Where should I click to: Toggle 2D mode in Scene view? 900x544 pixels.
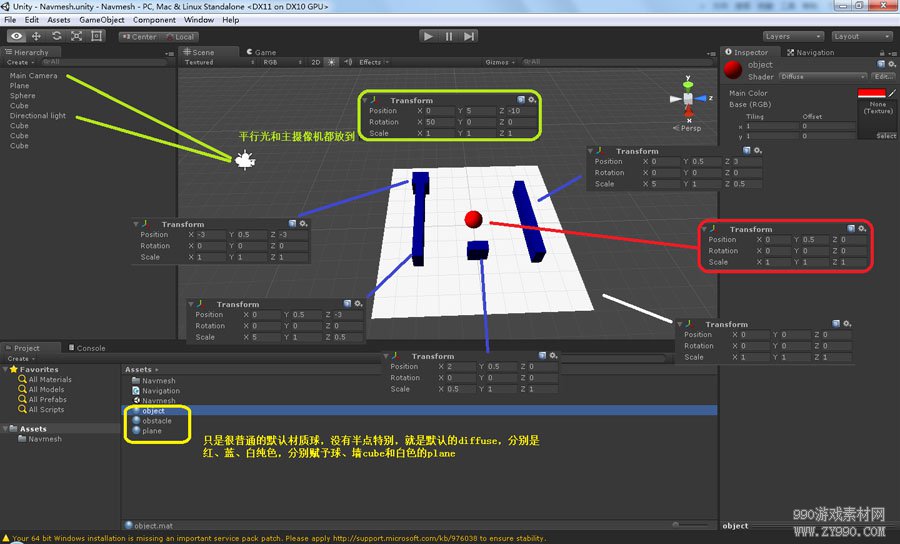tap(316, 62)
